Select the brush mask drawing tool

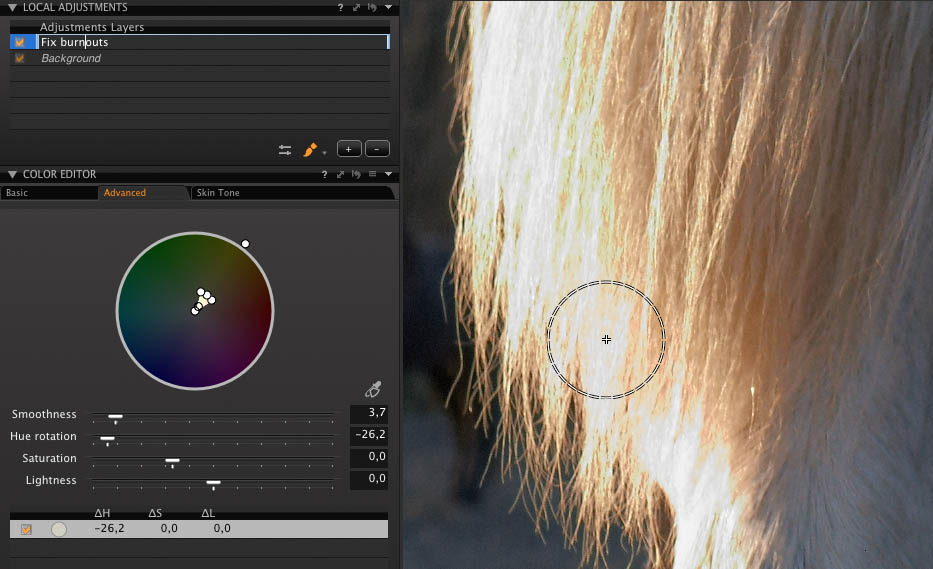[x=310, y=149]
